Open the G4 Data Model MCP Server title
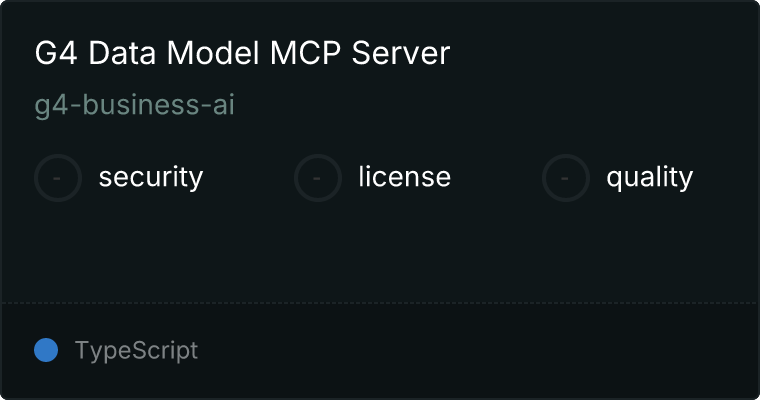Screen dimensions: 760x400 click(242, 52)
